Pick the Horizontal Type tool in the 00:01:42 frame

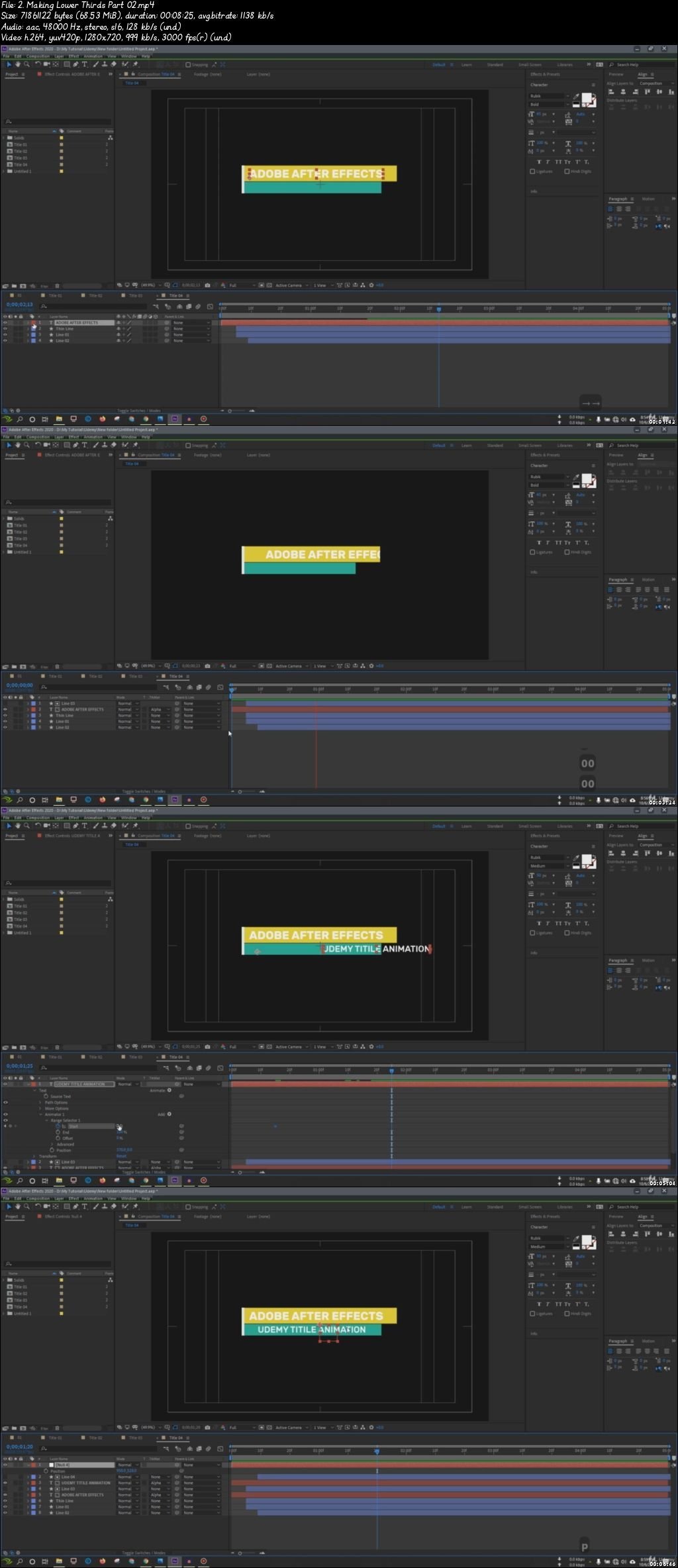coord(85,64)
